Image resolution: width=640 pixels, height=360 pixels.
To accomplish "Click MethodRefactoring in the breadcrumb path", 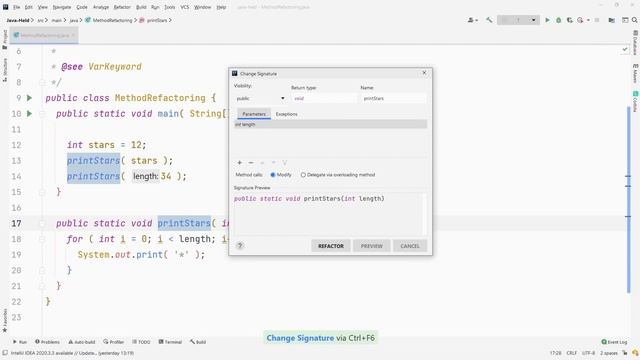I will [112, 20].
